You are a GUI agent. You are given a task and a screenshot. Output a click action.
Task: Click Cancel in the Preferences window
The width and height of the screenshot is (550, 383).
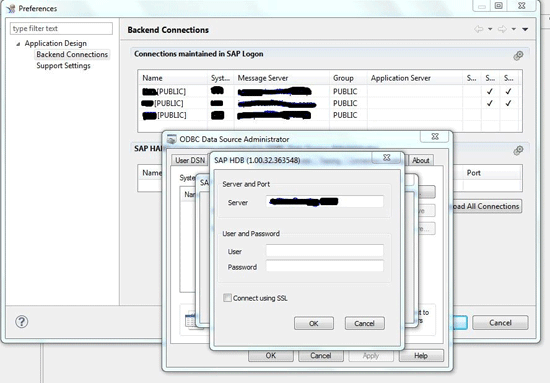[x=500, y=323]
